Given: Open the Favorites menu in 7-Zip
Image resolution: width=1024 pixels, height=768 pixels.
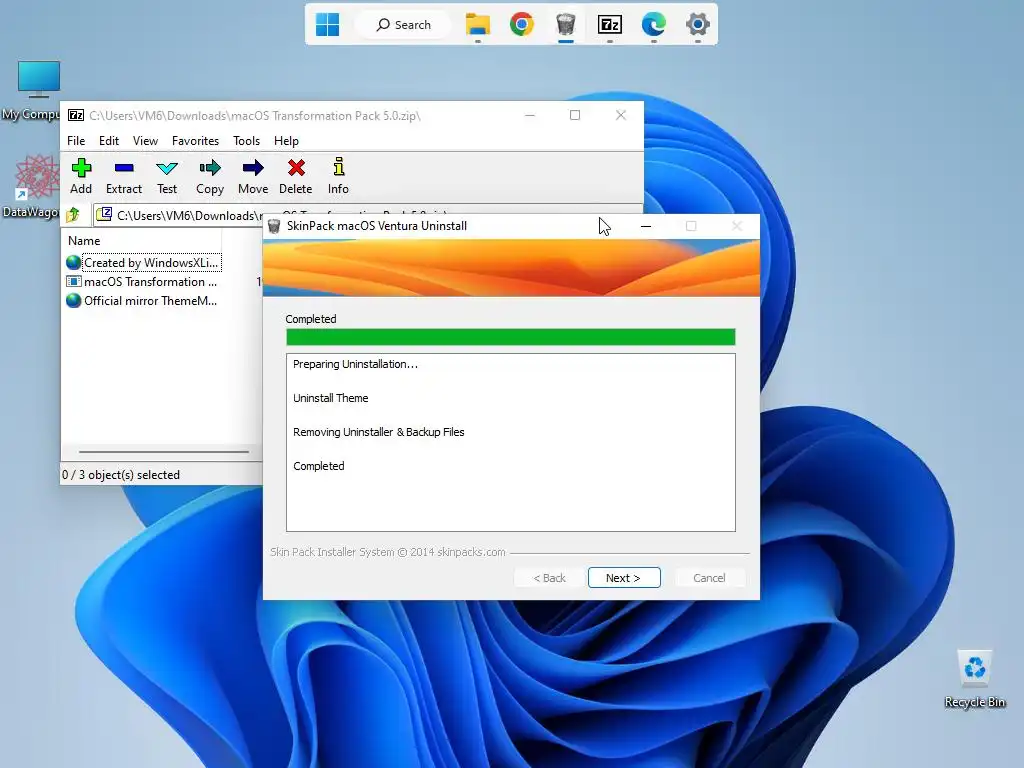Looking at the screenshot, I should [195, 140].
